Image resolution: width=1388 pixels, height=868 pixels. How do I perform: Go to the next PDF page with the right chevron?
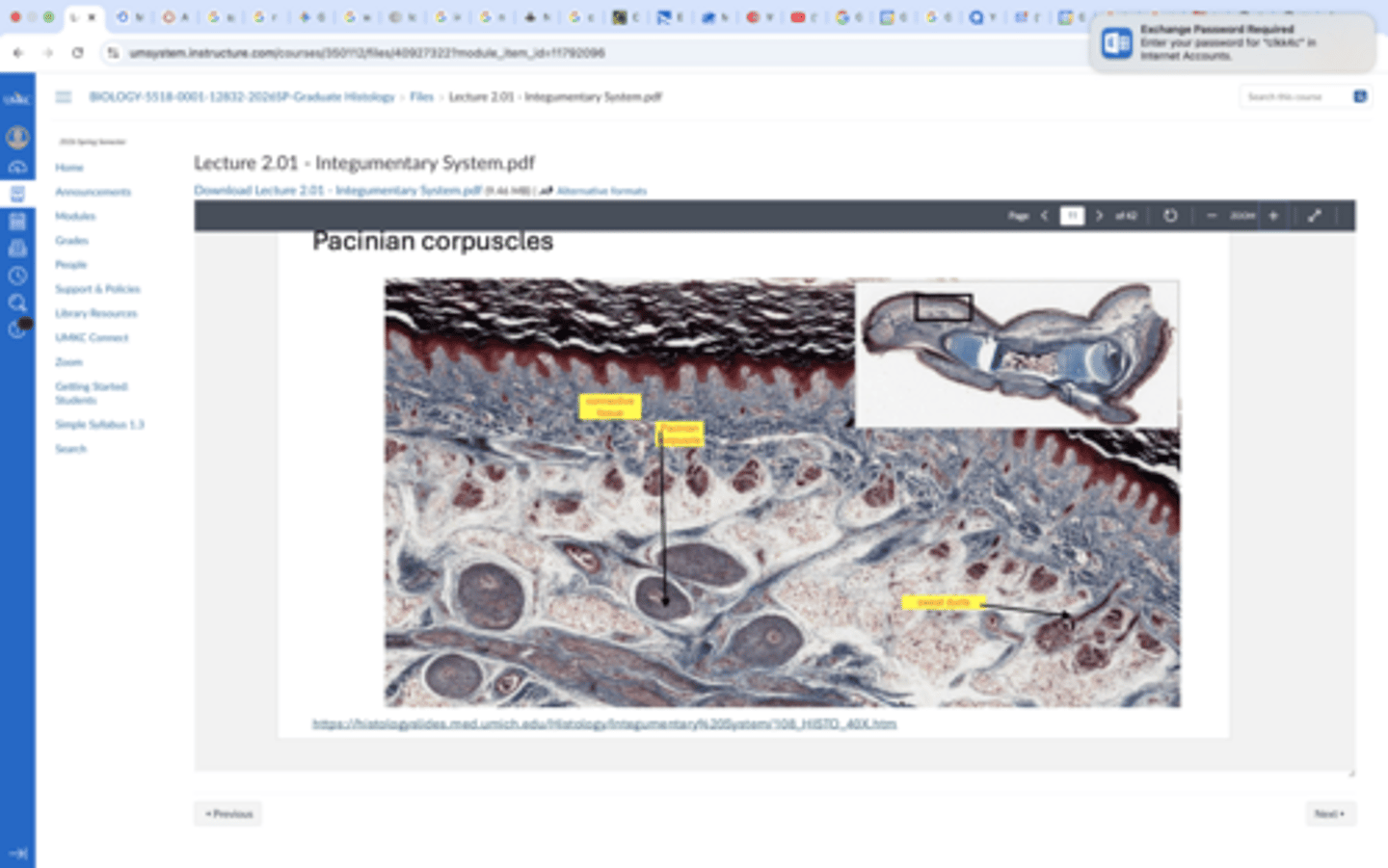click(1099, 216)
